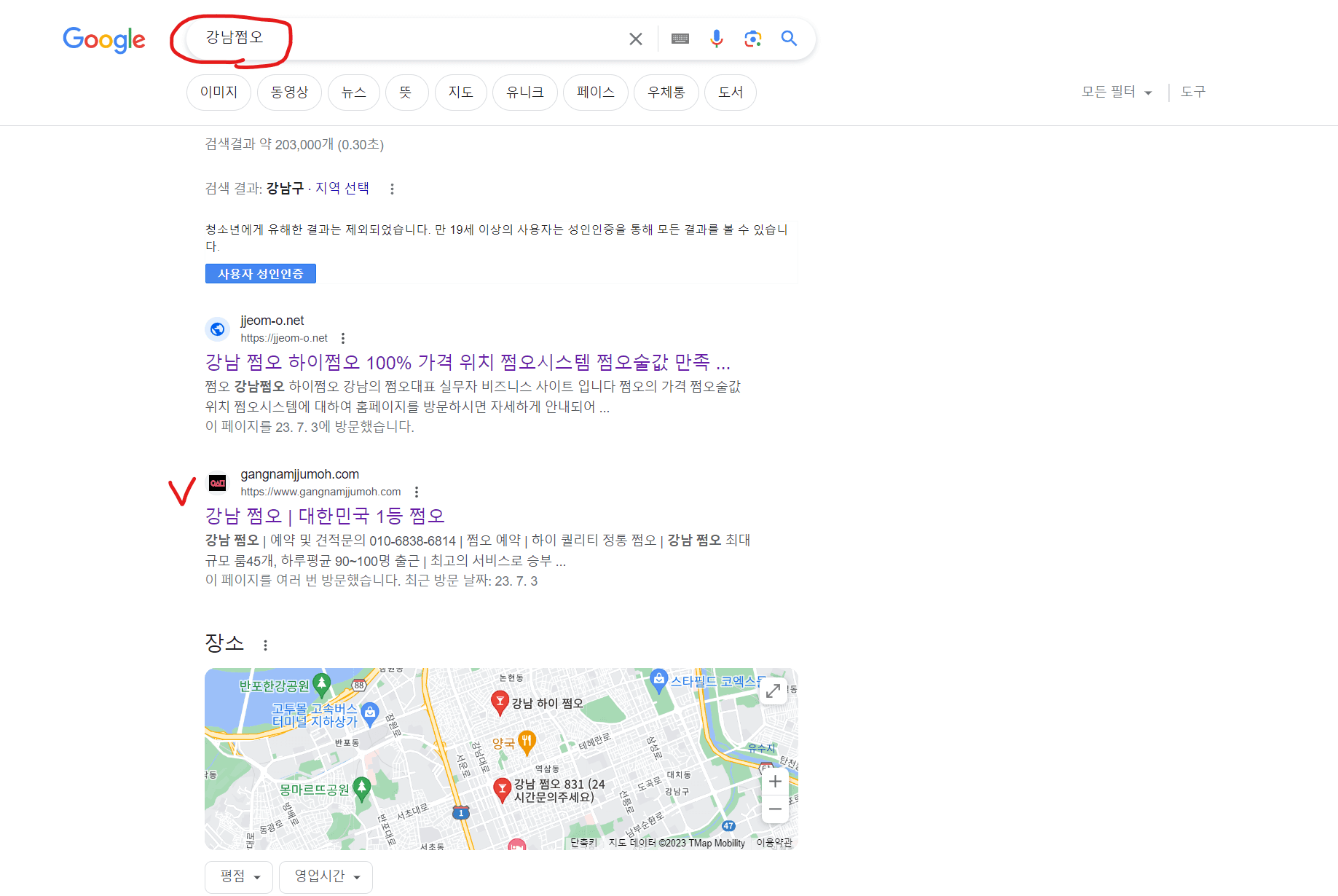Zoom out on the map
Image resolution: width=1338 pixels, height=896 pixels.
pyautogui.click(x=775, y=809)
